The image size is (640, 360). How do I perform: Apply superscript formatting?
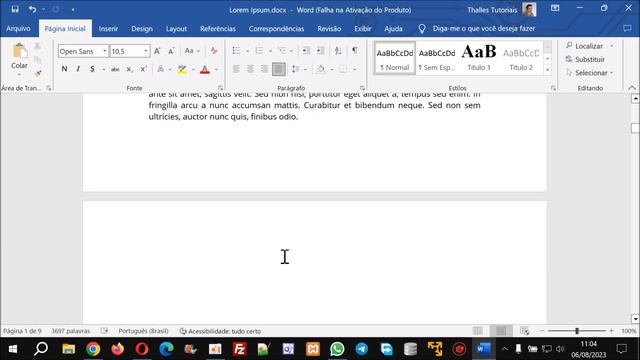tap(143, 69)
